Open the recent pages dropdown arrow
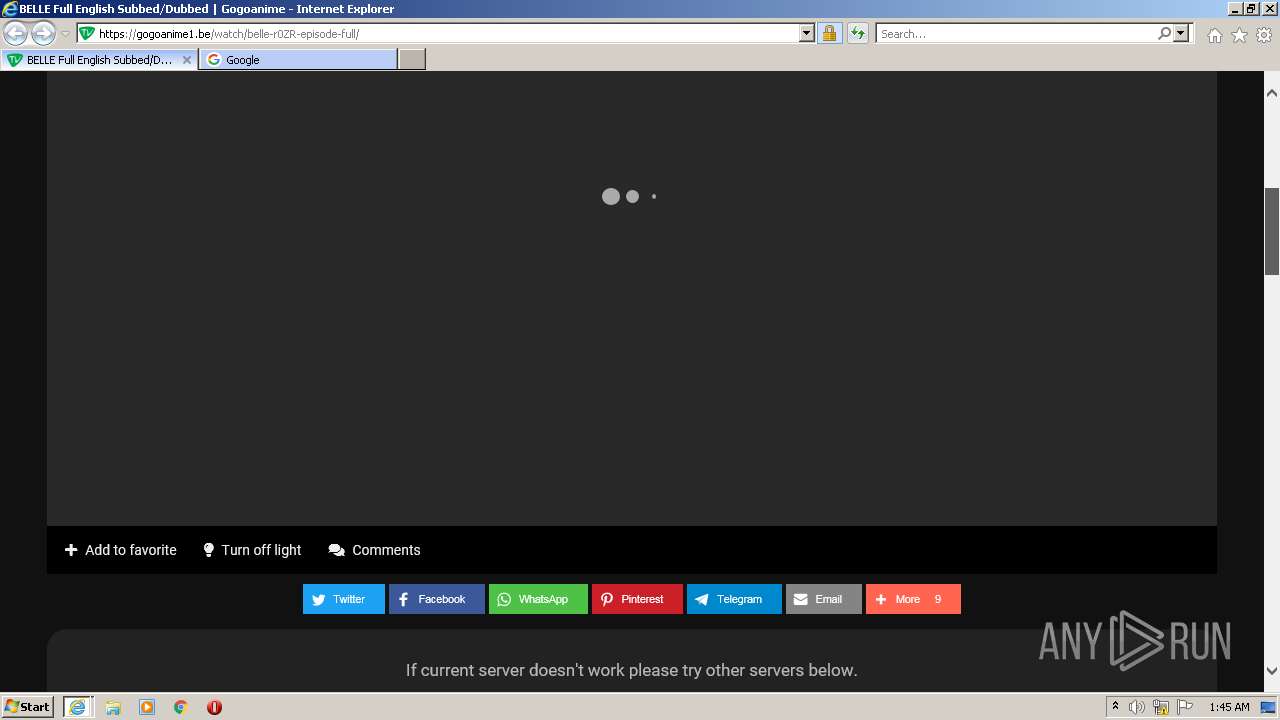The width and height of the screenshot is (1280, 720). [x=65, y=34]
